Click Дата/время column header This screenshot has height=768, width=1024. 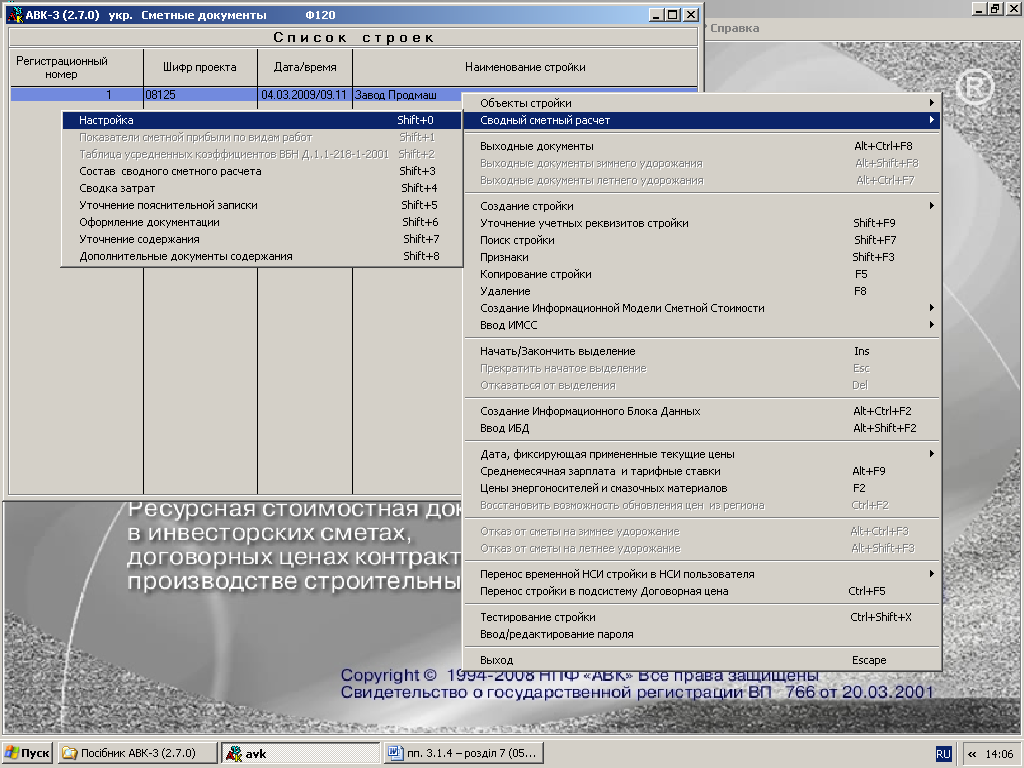(x=305, y=67)
